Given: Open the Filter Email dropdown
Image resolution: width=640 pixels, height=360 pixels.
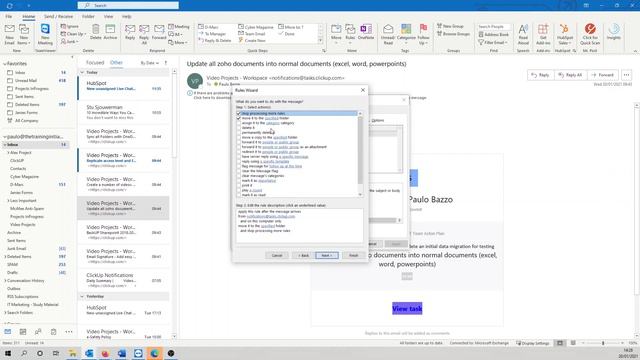Looking at the screenshot, I should point(493,42).
